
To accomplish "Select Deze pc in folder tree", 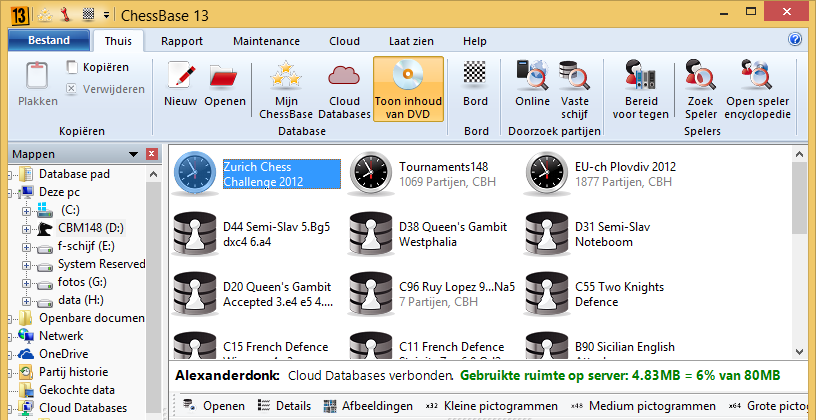I will coord(59,192).
